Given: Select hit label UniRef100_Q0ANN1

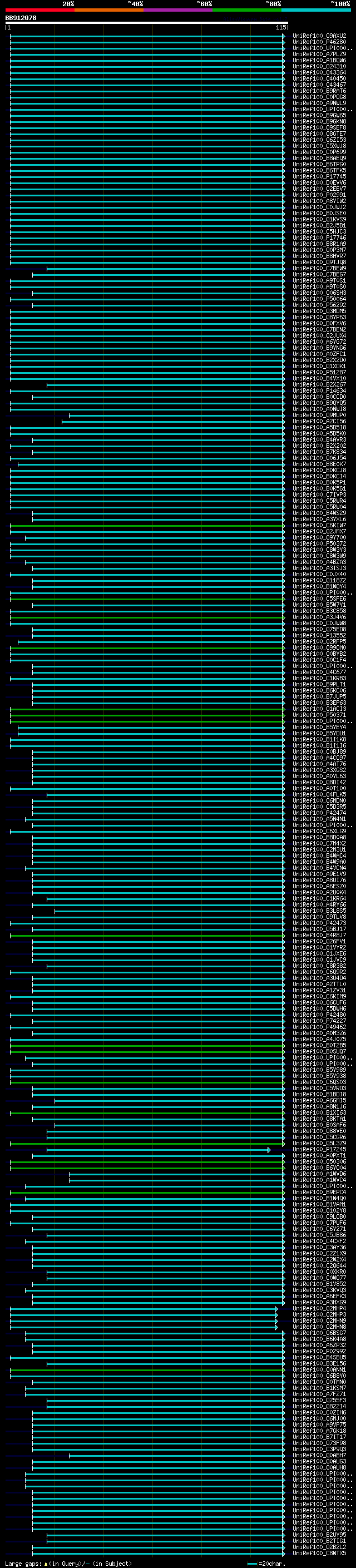Looking at the screenshot, I should tap(319, 1369).
